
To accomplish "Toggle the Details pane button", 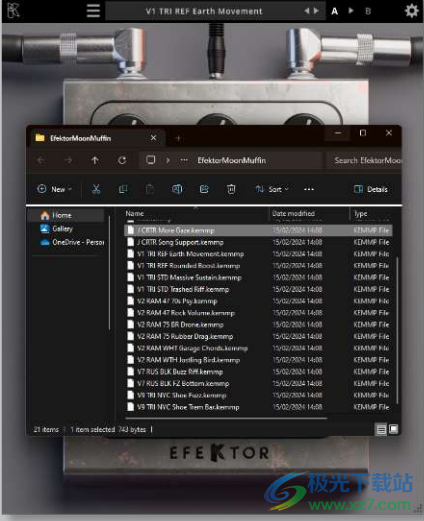I will coord(371,189).
